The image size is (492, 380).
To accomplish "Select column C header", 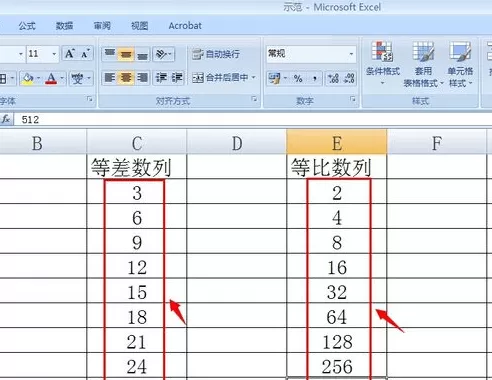I will (x=137, y=143).
